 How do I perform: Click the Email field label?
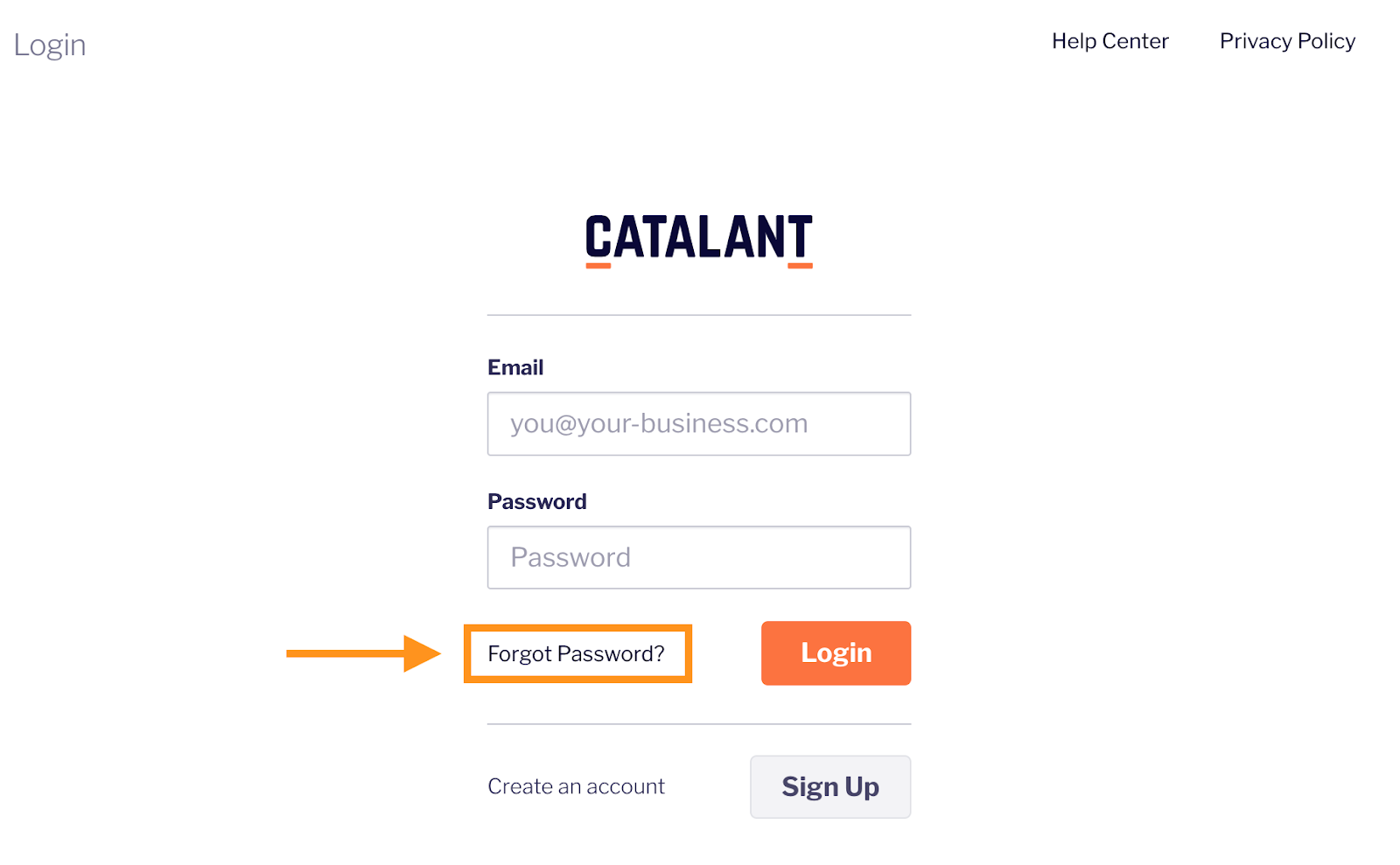pos(515,367)
